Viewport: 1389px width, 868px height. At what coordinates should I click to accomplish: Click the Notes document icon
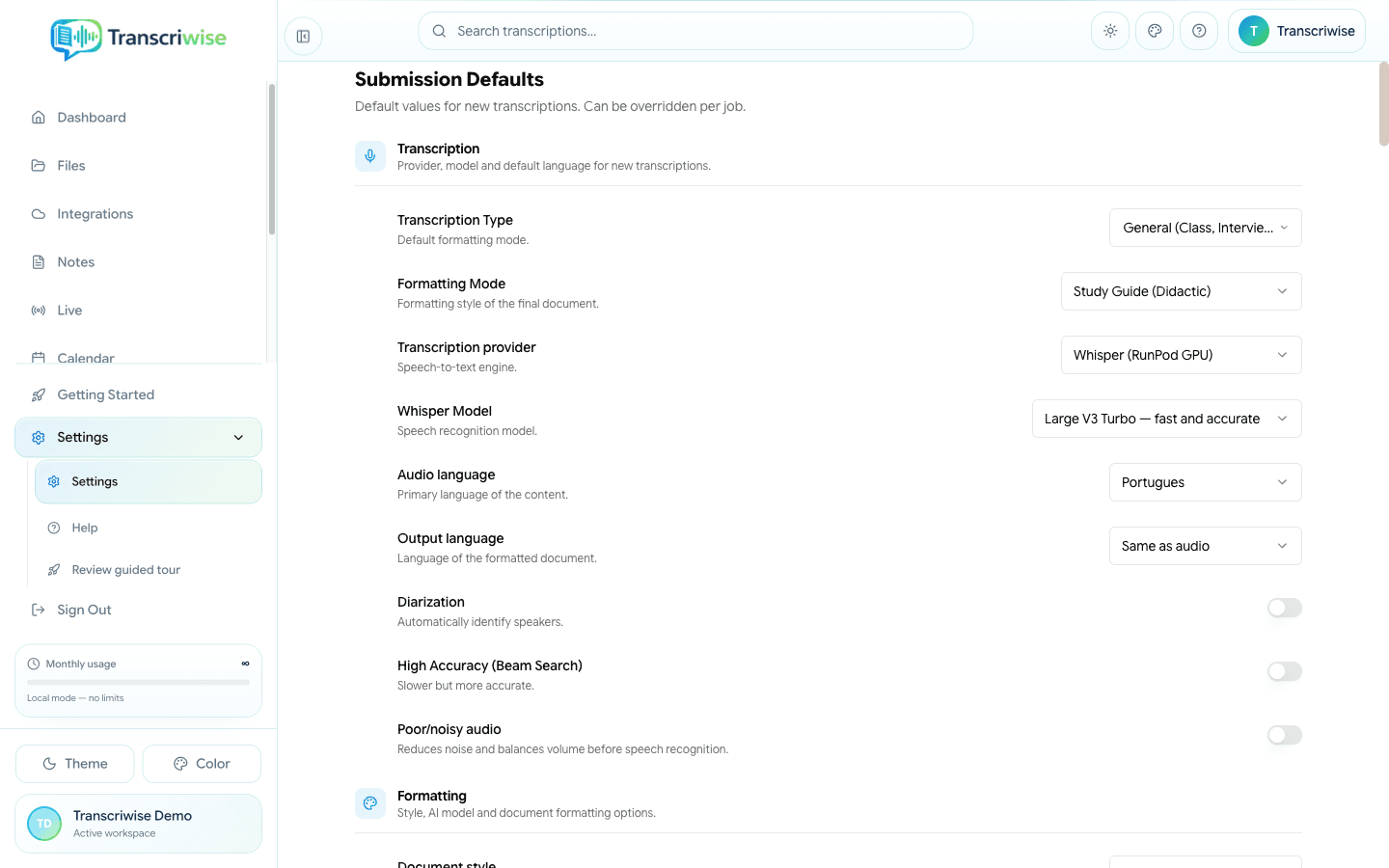pos(39,262)
